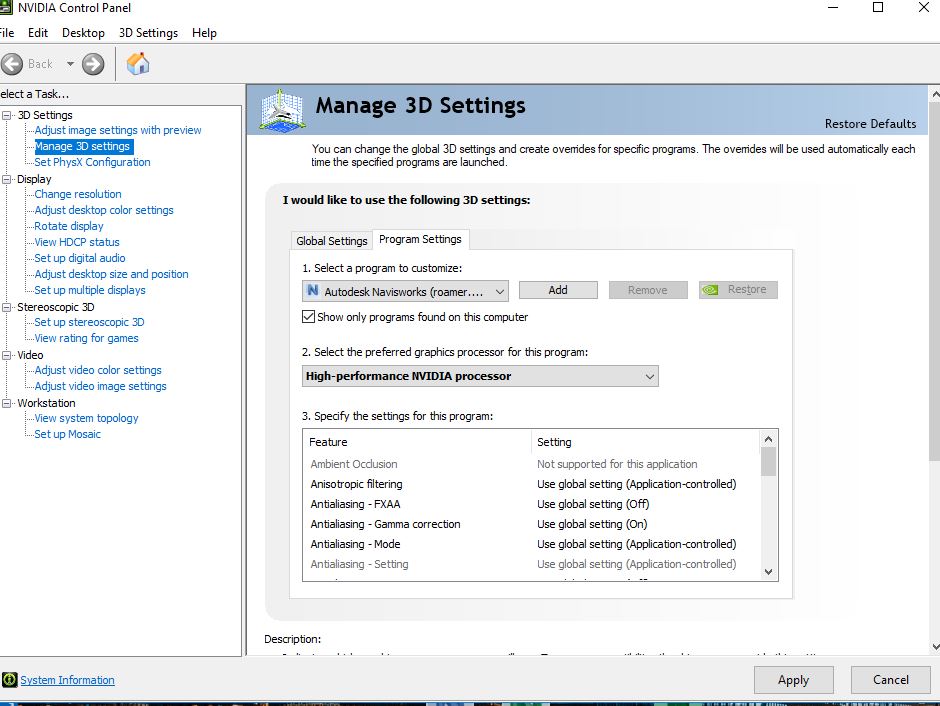Open Set PhysX Configuration task
The height and width of the screenshot is (706, 940).
[92, 162]
